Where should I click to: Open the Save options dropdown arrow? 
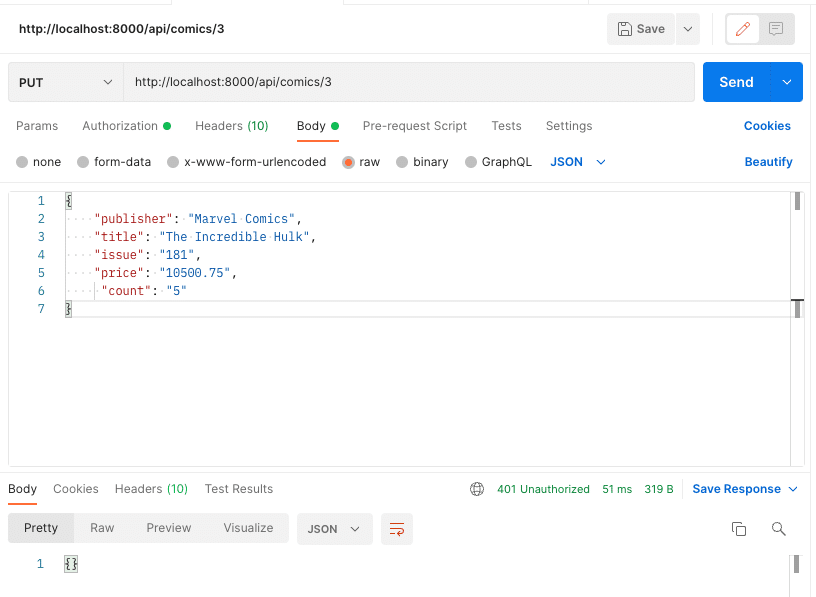coord(687,29)
